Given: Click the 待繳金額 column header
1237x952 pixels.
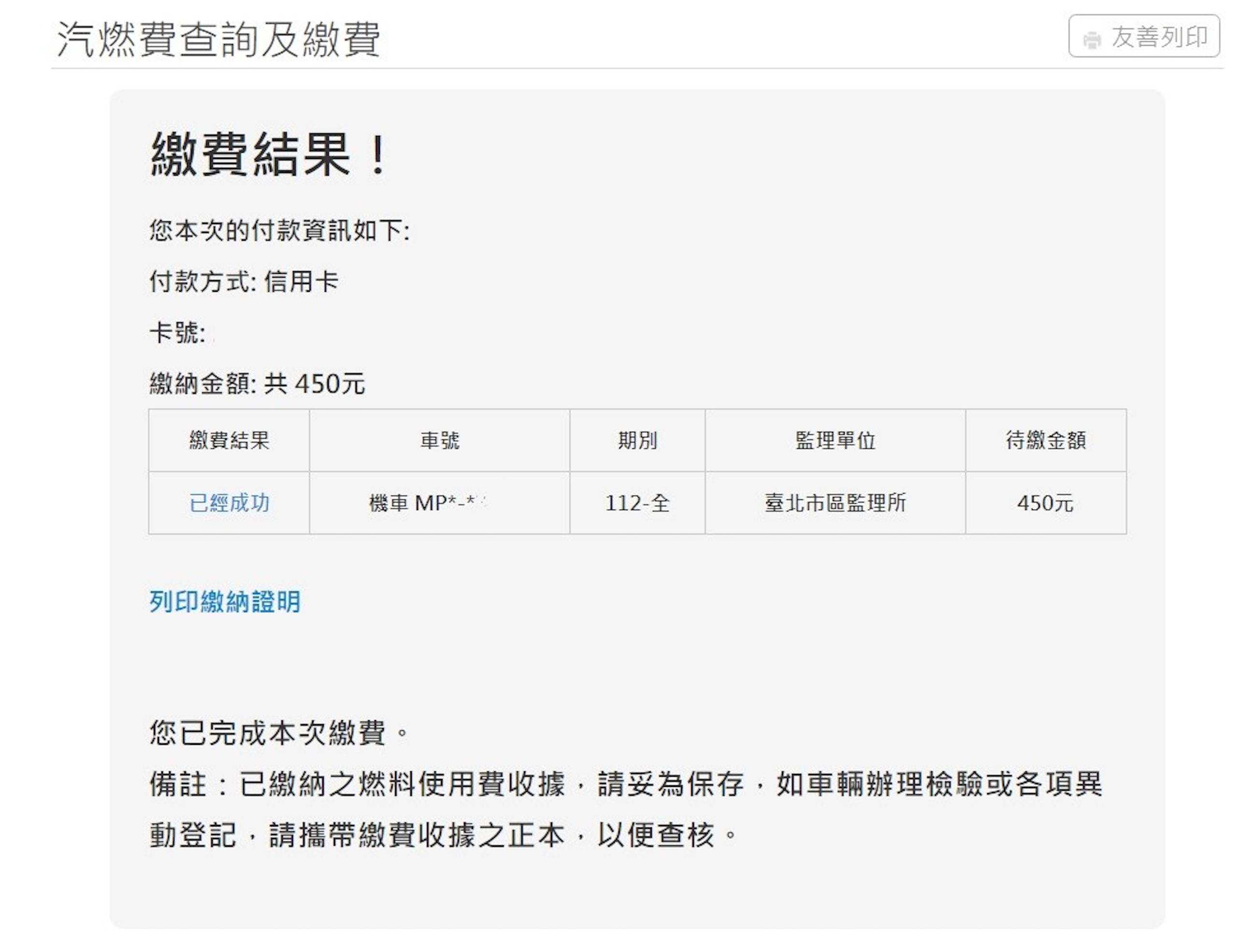Looking at the screenshot, I should [1046, 440].
